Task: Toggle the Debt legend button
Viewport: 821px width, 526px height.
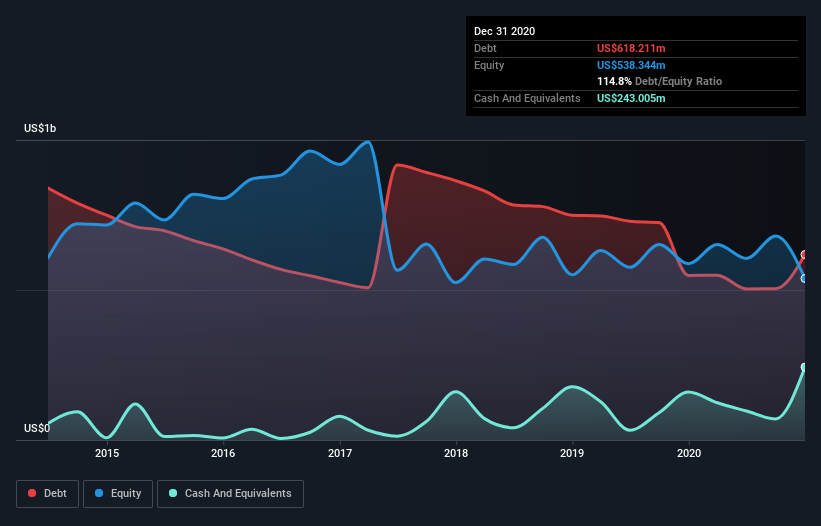Action: (x=47, y=494)
